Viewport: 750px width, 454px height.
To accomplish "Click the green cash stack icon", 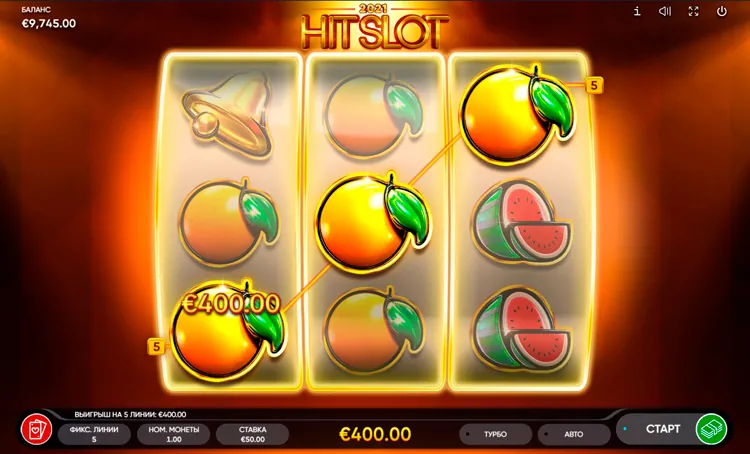I will click(711, 429).
